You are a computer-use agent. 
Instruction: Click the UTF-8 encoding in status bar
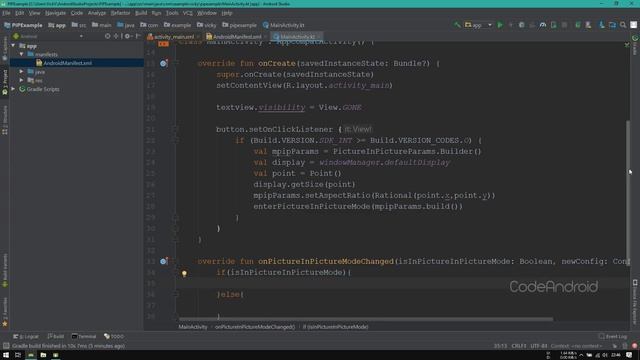[539, 346]
